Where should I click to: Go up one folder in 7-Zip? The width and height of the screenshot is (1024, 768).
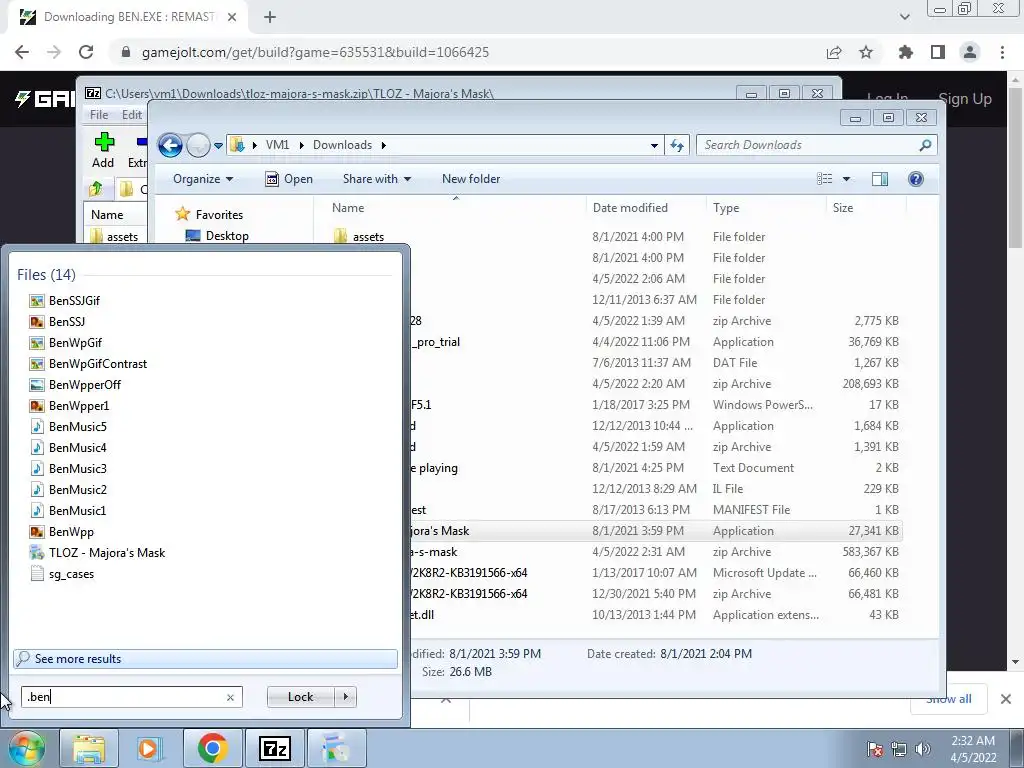coord(96,189)
